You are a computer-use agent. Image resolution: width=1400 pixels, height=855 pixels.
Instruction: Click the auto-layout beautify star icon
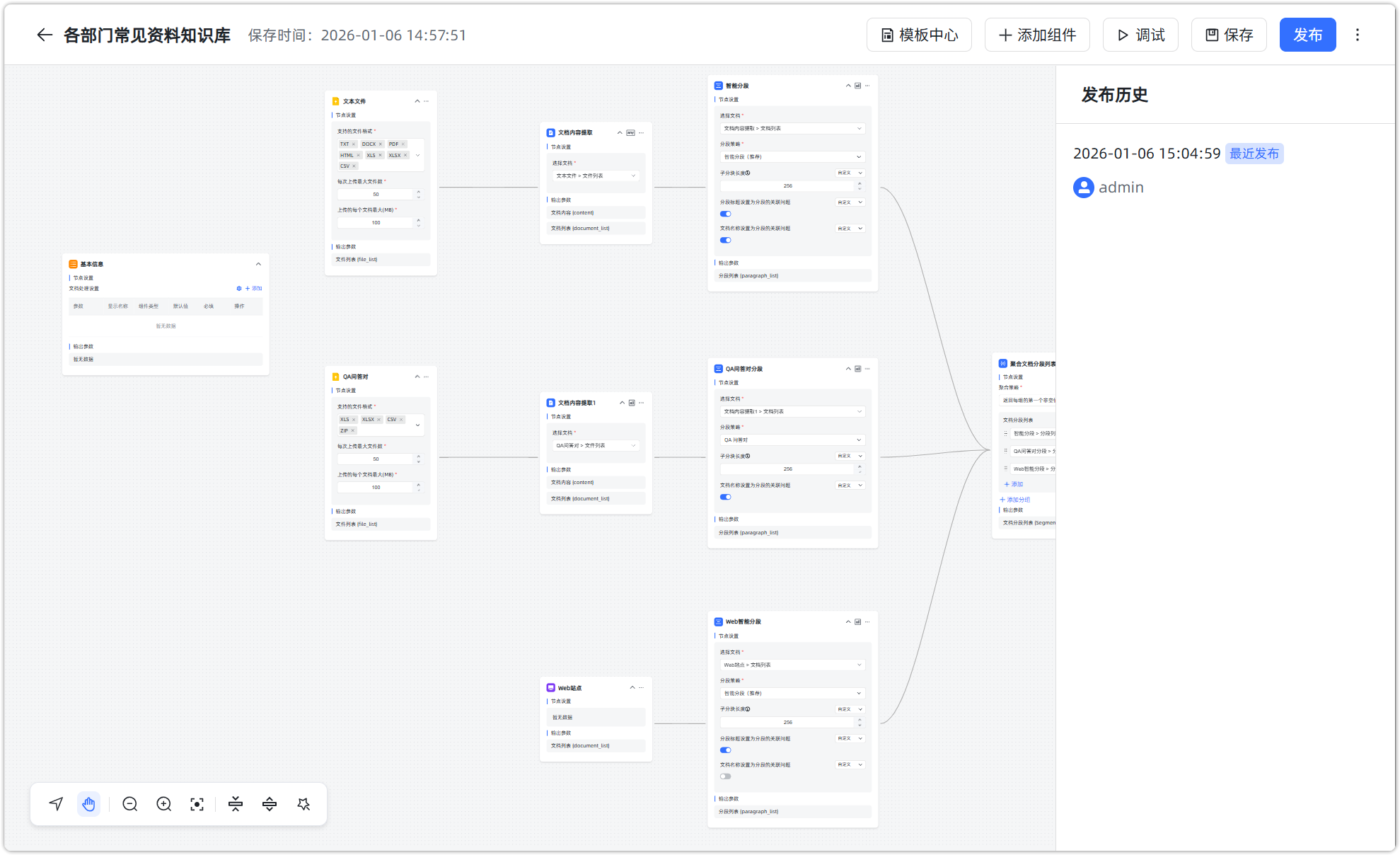pyautogui.click(x=304, y=804)
